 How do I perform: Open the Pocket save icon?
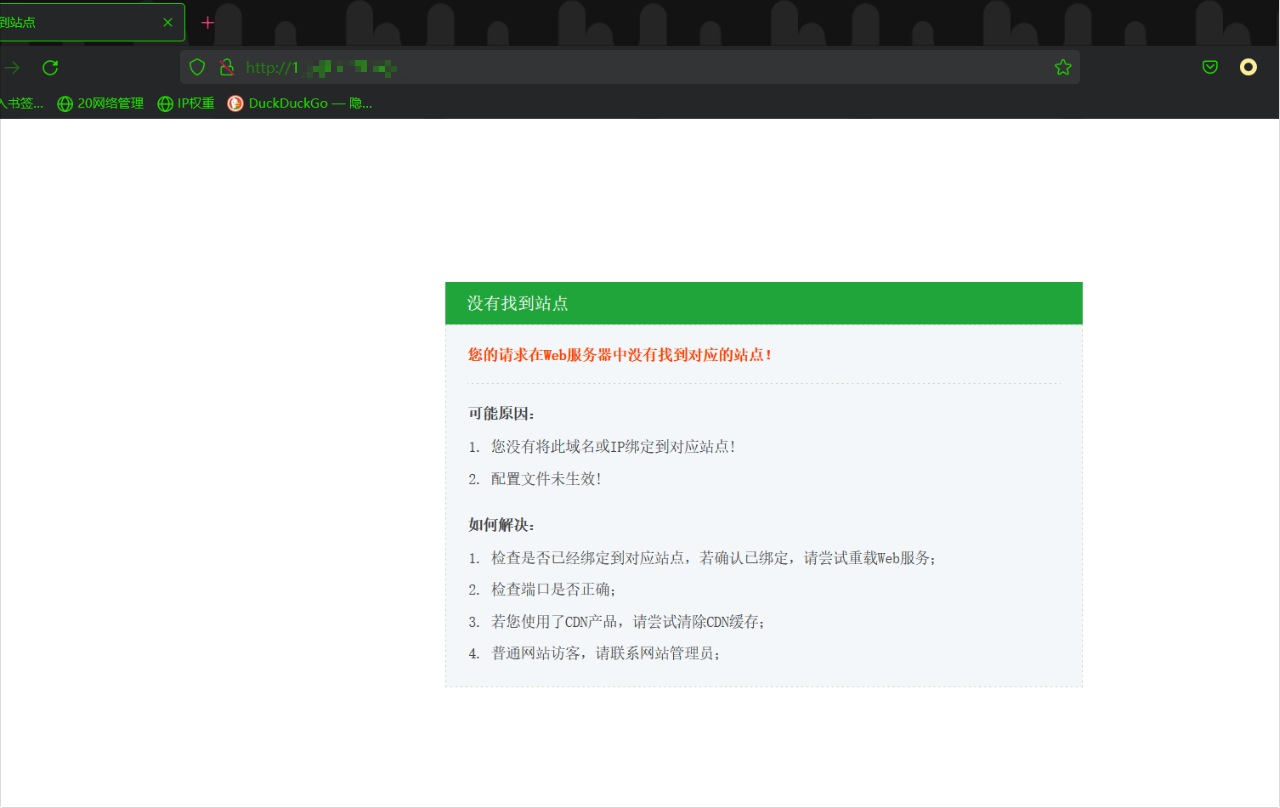coord(1210,67)
